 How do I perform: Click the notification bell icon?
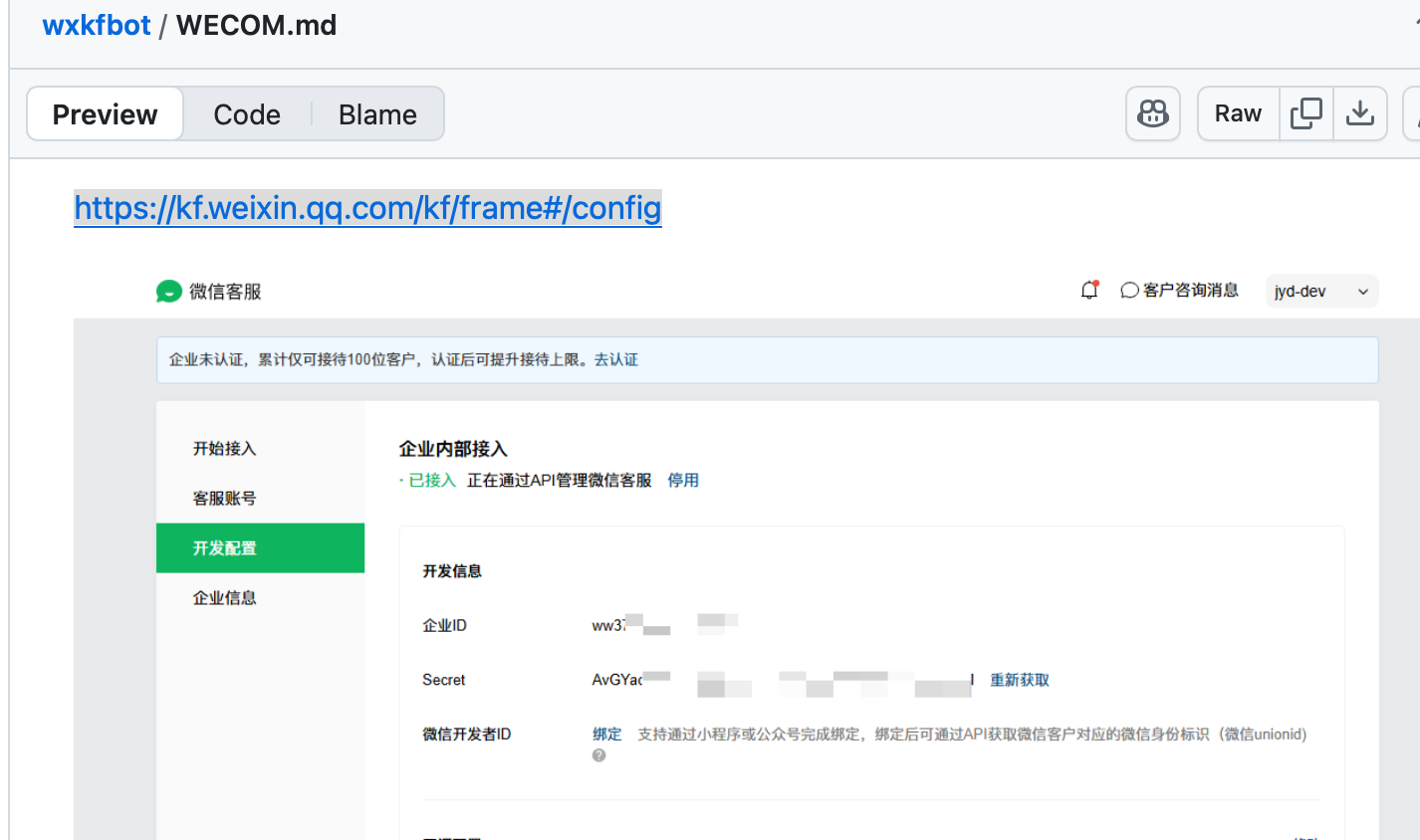pyautogui.click(x=1089, y=291)
